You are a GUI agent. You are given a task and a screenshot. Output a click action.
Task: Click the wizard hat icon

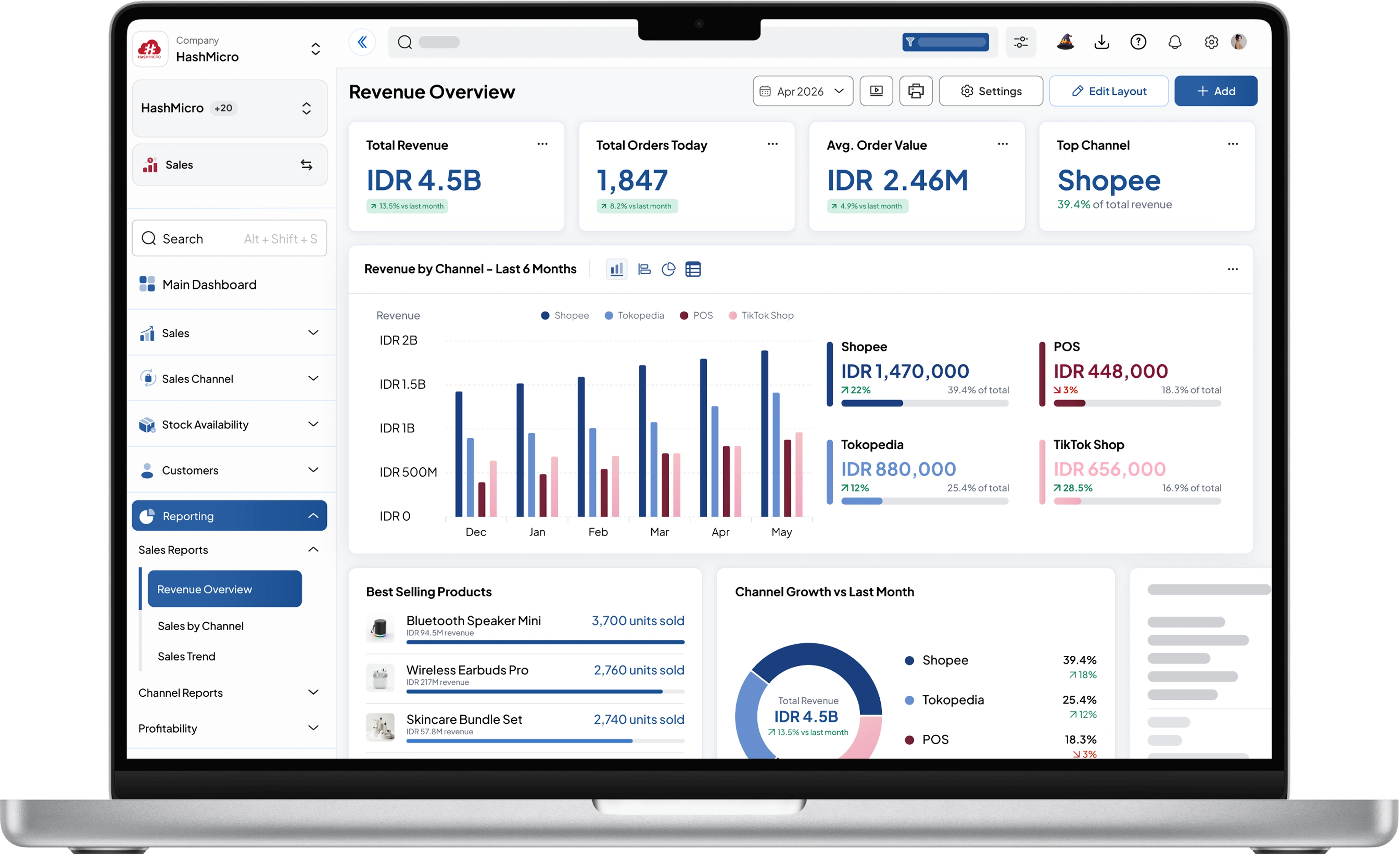pos(1065,41)
